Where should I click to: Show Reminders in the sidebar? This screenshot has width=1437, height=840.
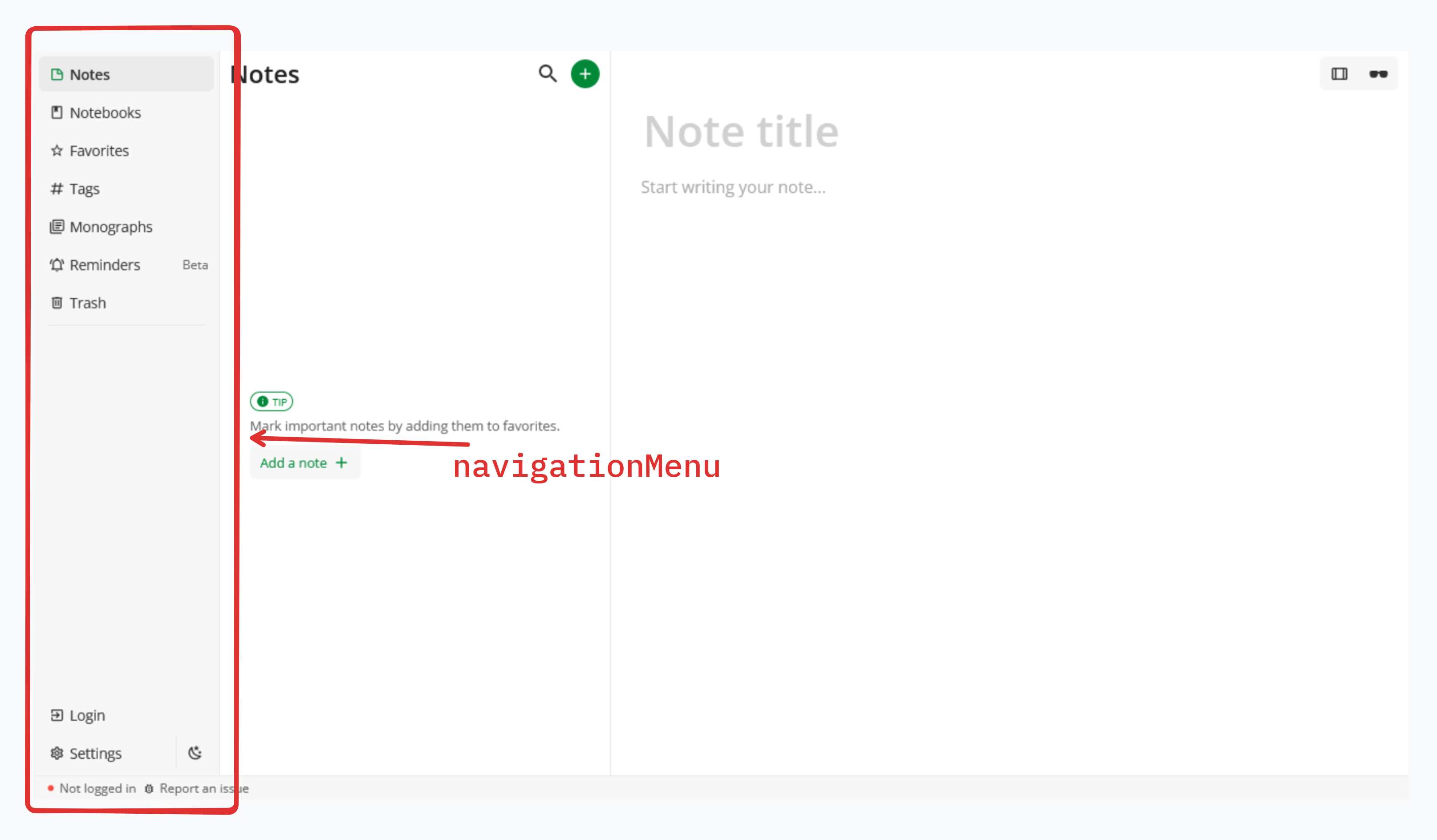click(104, 265)
